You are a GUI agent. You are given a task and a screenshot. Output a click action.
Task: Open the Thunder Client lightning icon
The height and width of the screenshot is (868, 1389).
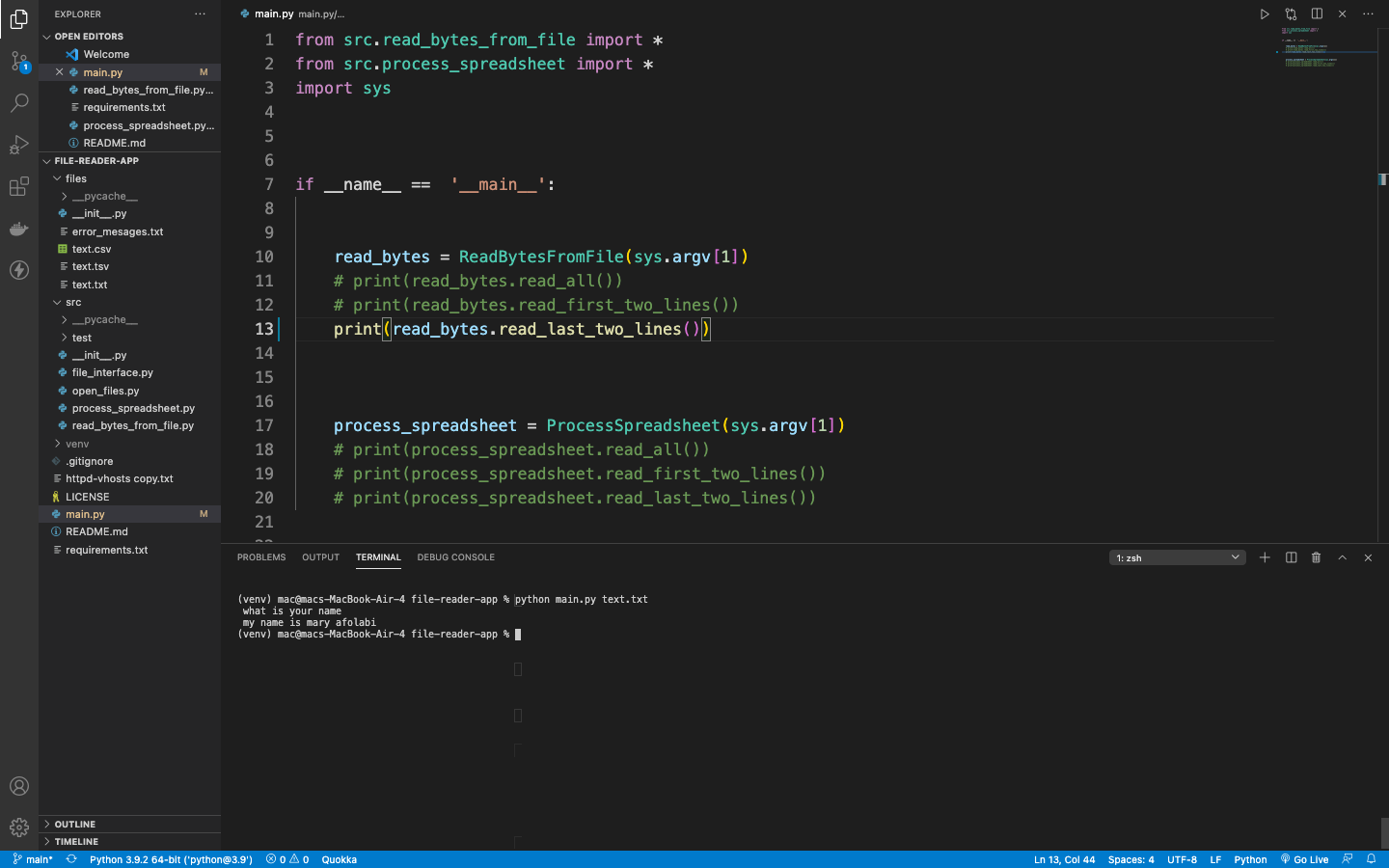(19, 270)
